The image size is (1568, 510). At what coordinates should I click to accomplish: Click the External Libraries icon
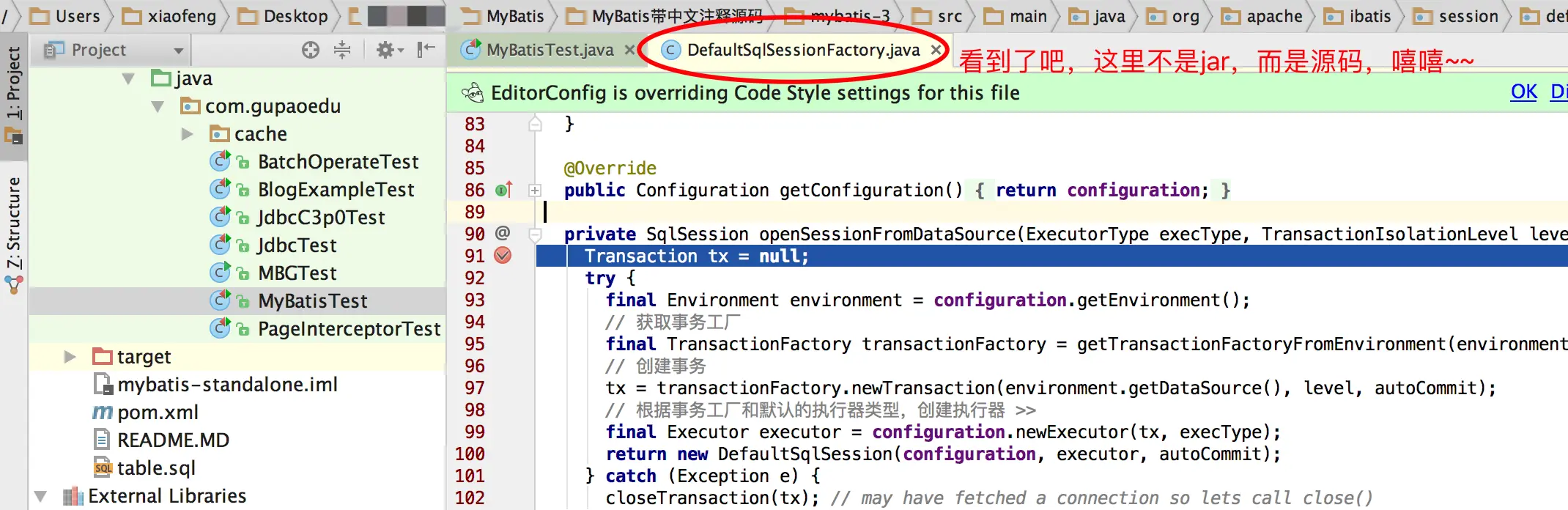[x=73, y=497]
